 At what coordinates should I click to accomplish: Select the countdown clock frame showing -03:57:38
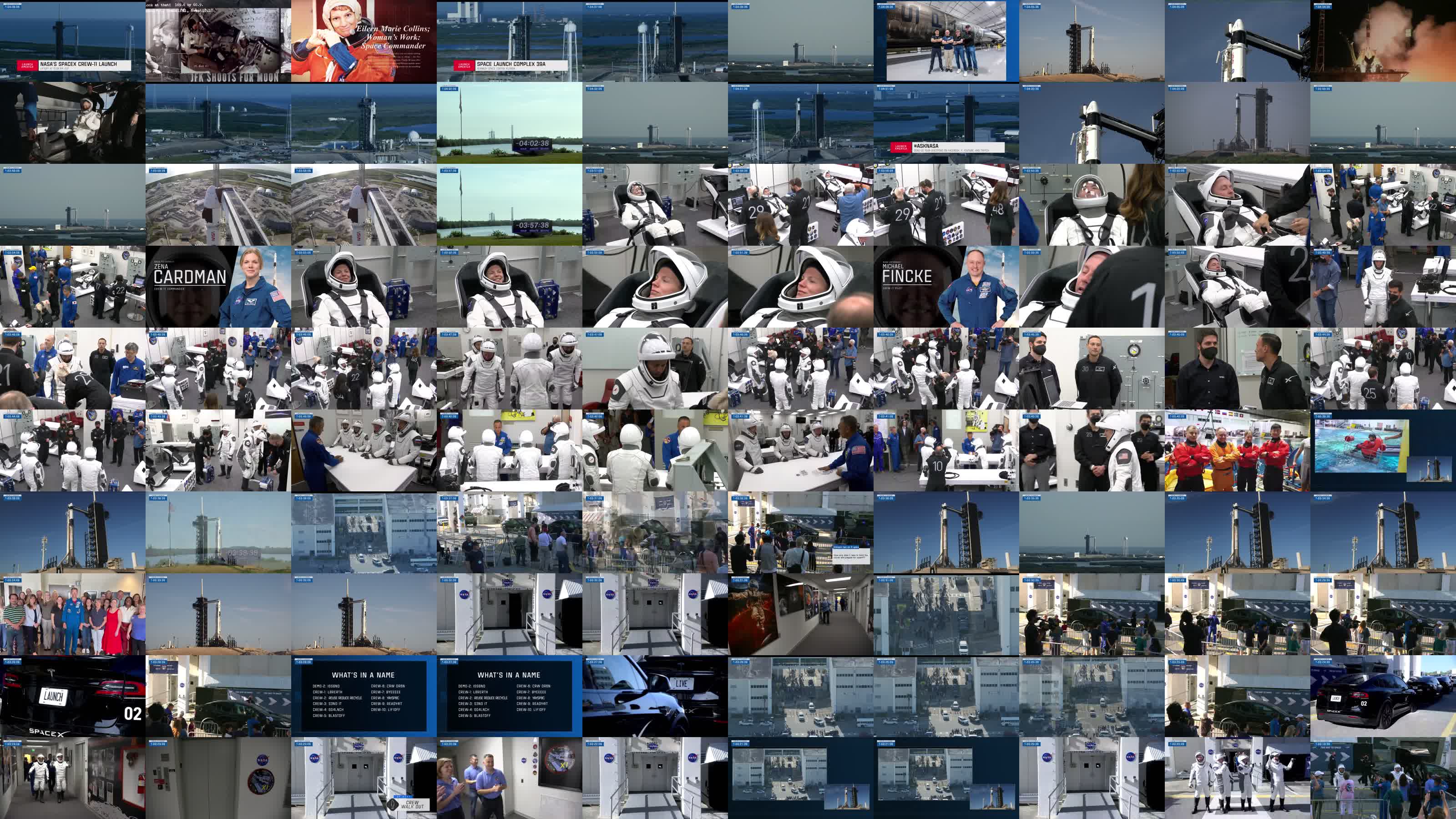pos(509,205)
